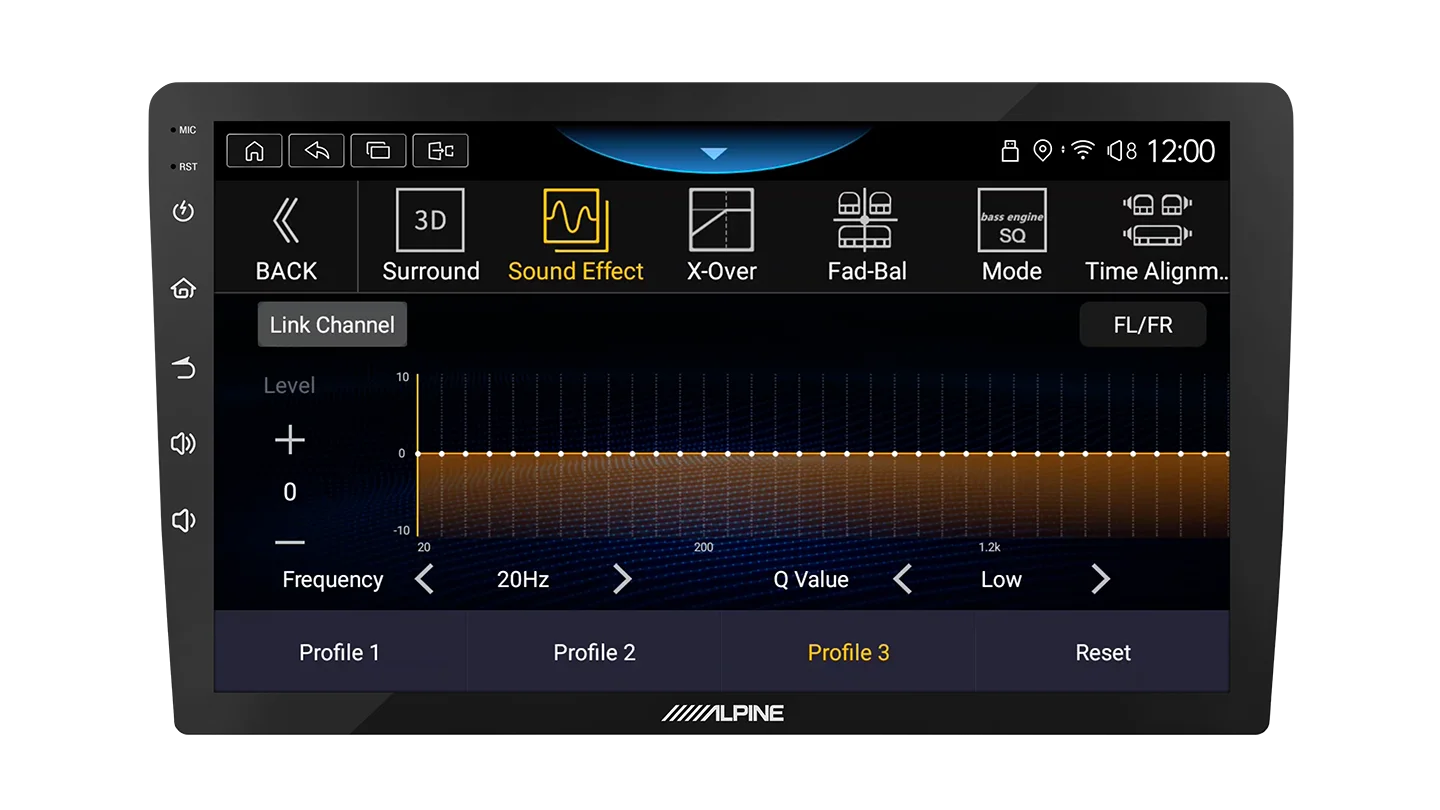1440x810 pixels.
Task: Toggle the Link Channel button
Action: pyautogui.click(x=332, y=325)
